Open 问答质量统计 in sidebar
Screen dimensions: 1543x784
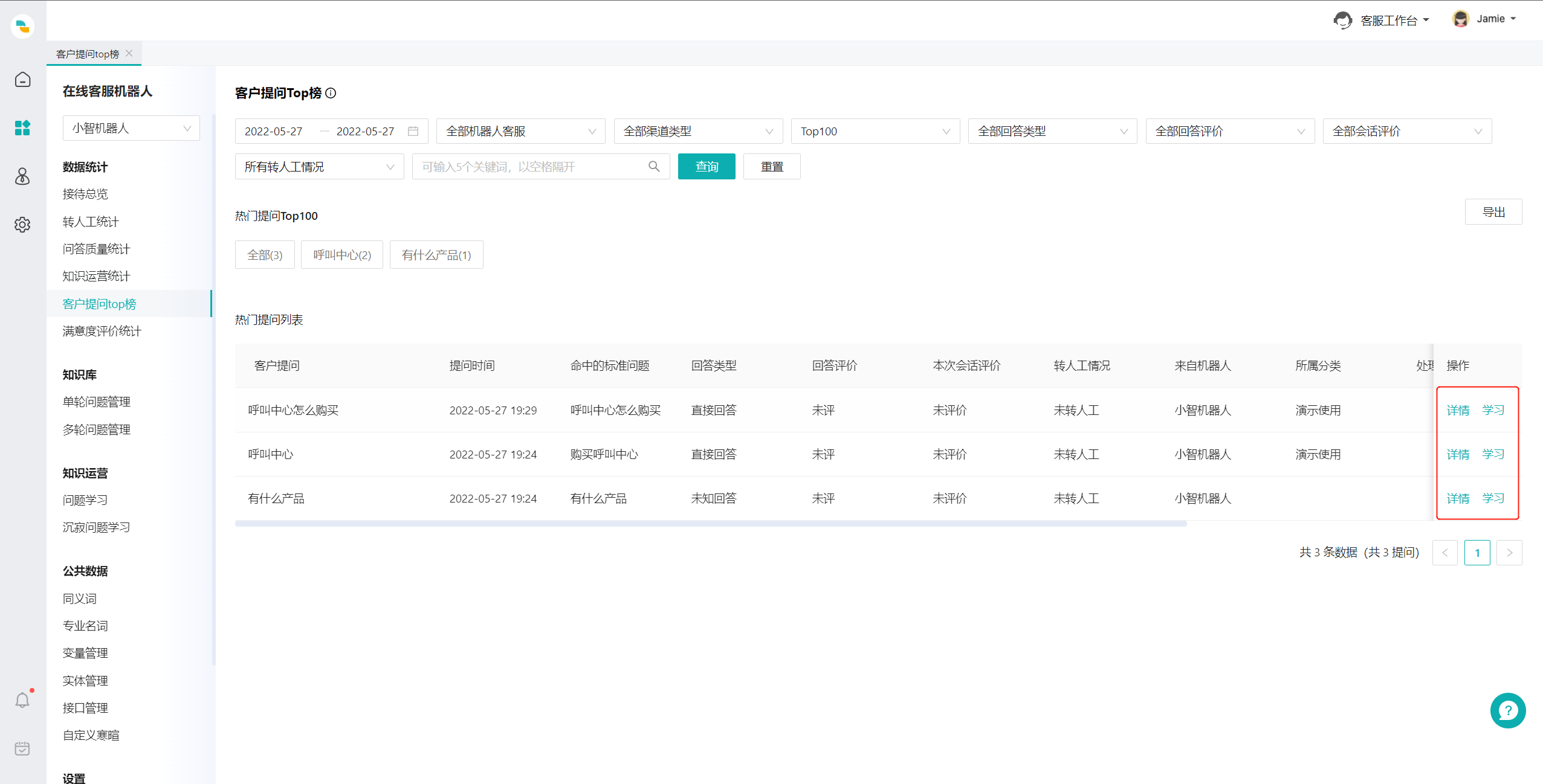click(96, 249)
